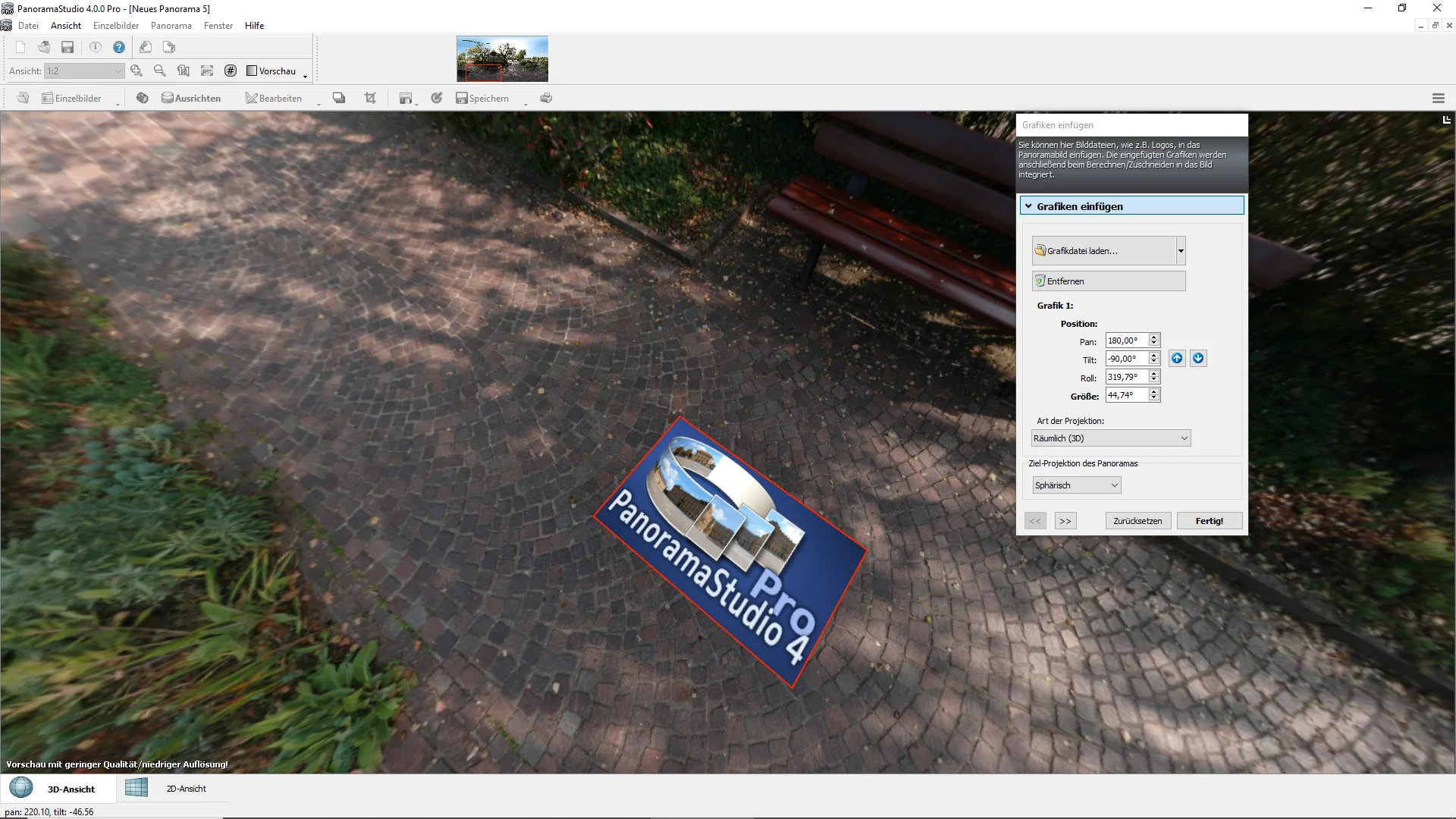Switch to the 2D-Ansicht tab
This screenshot has width=1456, height=819.
click(173, 789)
